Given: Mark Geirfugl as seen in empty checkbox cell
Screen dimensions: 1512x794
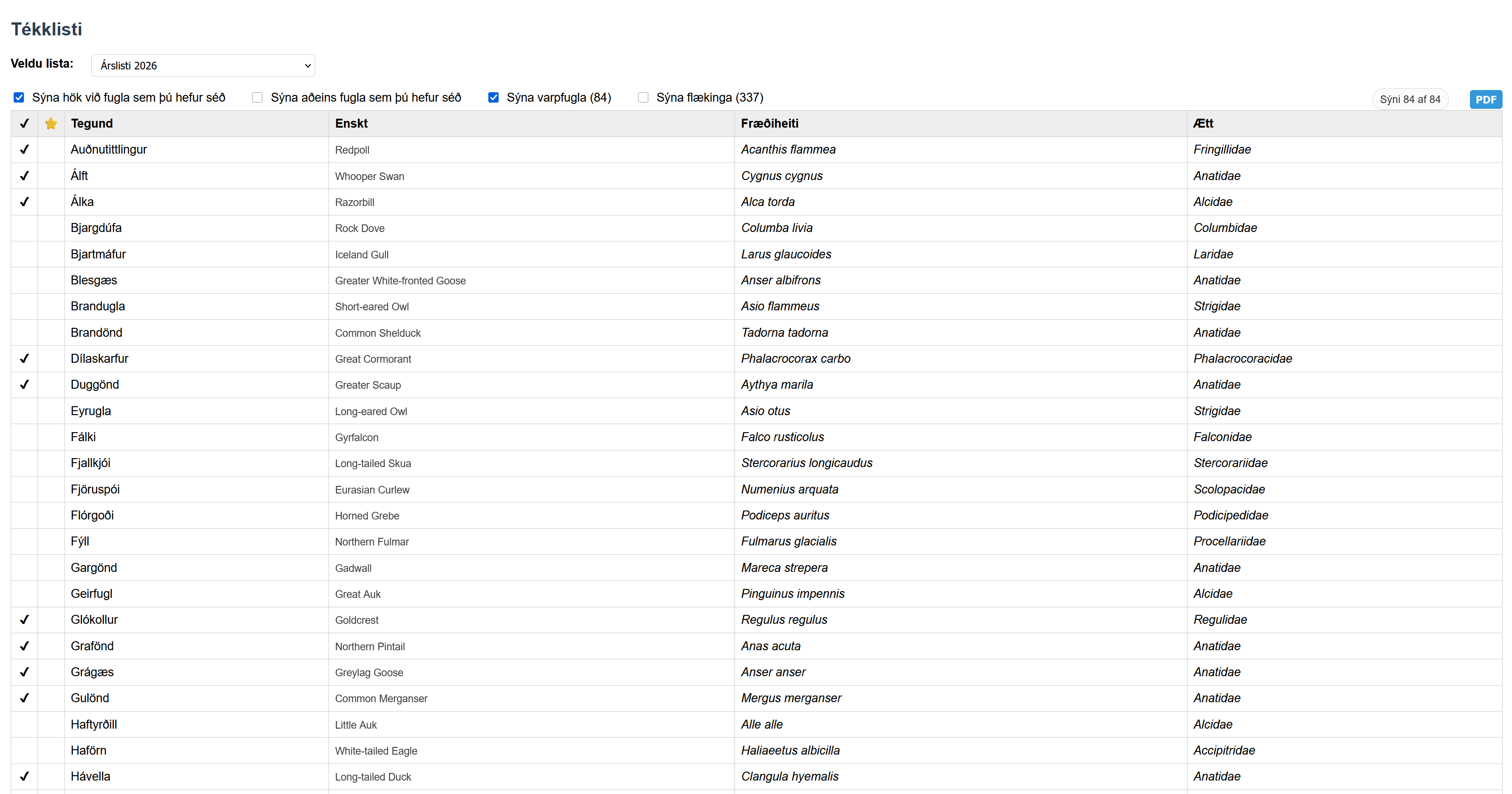Looking at the screenshot, I should (24, 594).
